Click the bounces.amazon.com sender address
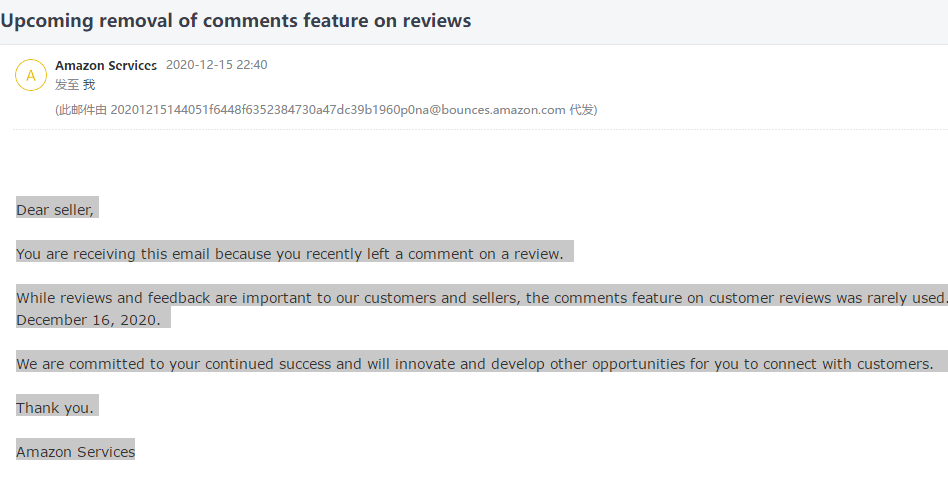Viewport: 948px width, 482px height. point(337,109)
